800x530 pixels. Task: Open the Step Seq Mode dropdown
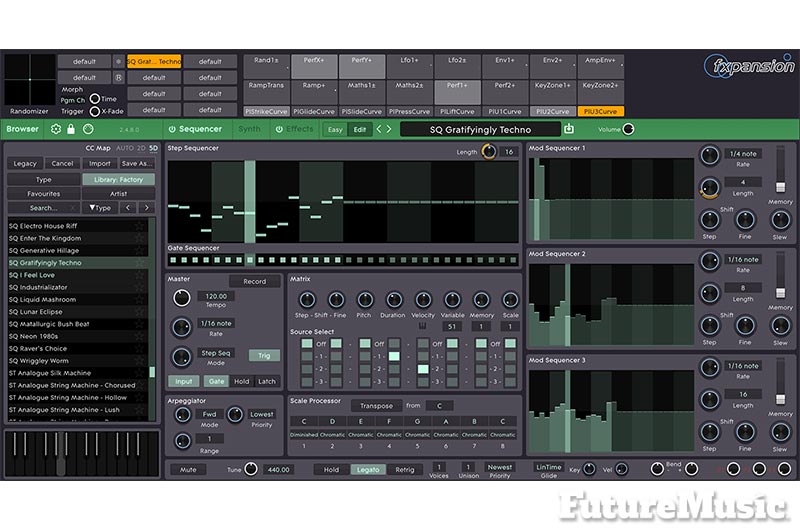pyautogui.click(x=216, y=353)
